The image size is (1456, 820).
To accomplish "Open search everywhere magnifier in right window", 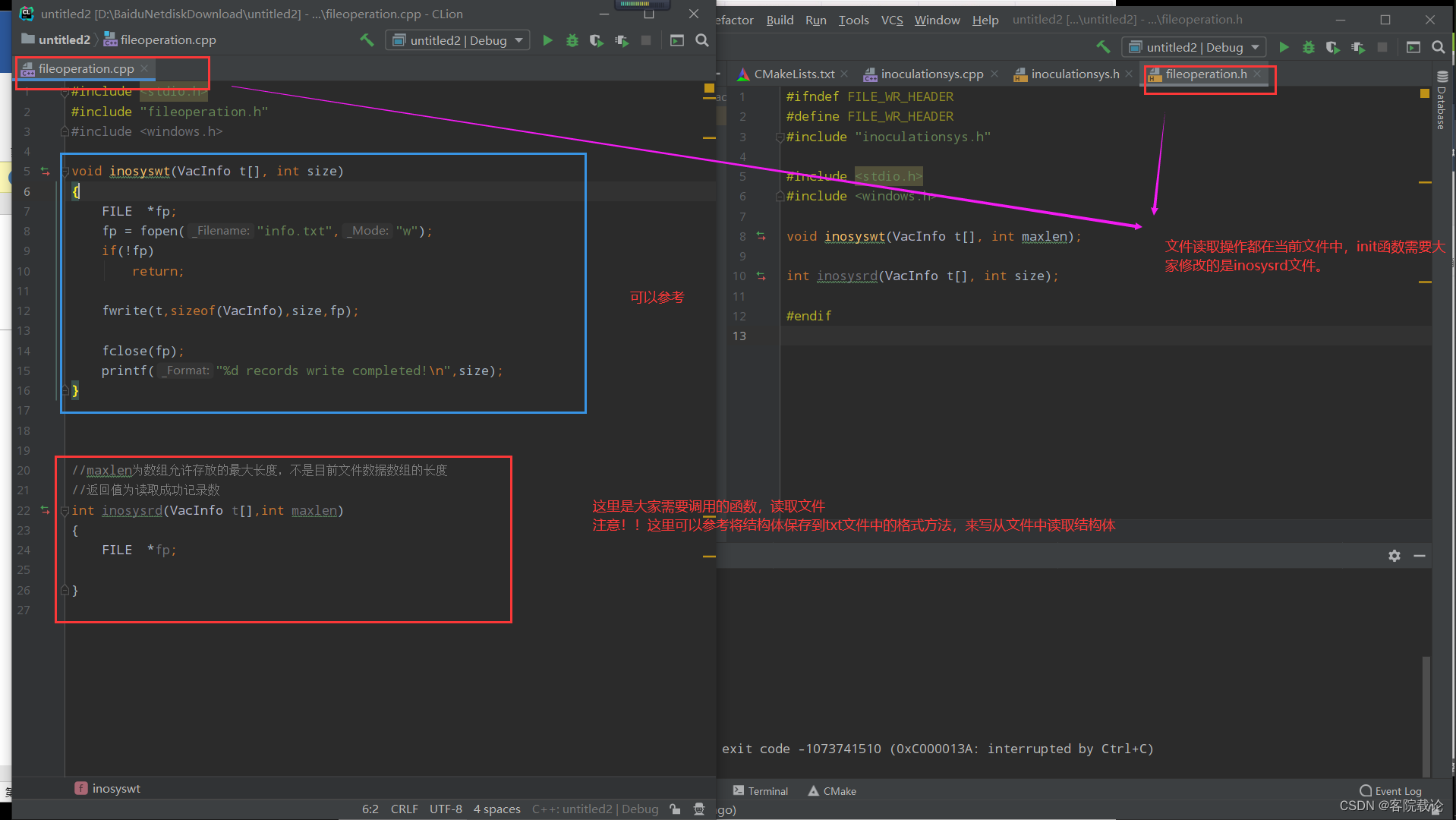I will (x=1439, y=47).
